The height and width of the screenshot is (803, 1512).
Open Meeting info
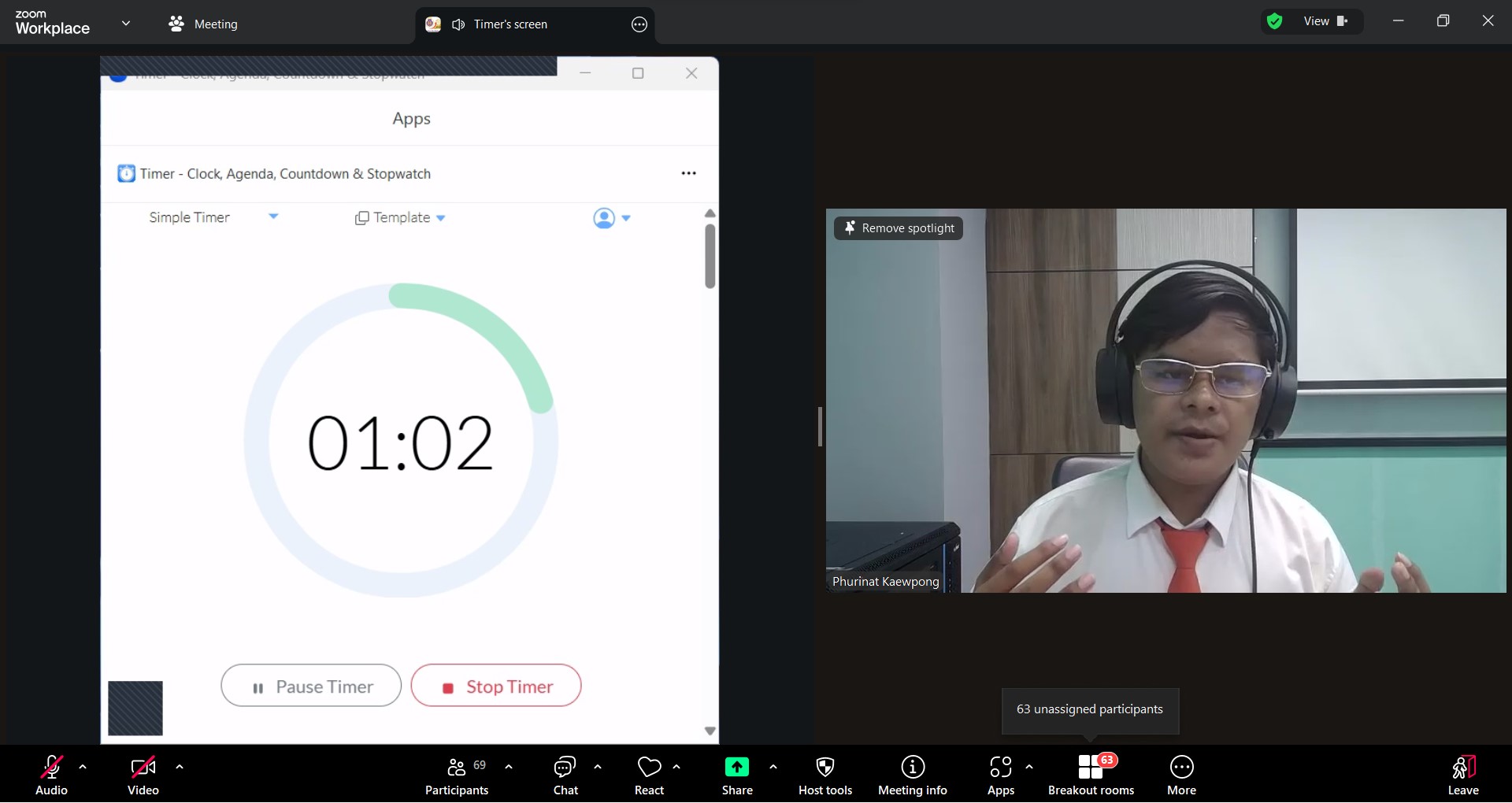coord(912,775)
